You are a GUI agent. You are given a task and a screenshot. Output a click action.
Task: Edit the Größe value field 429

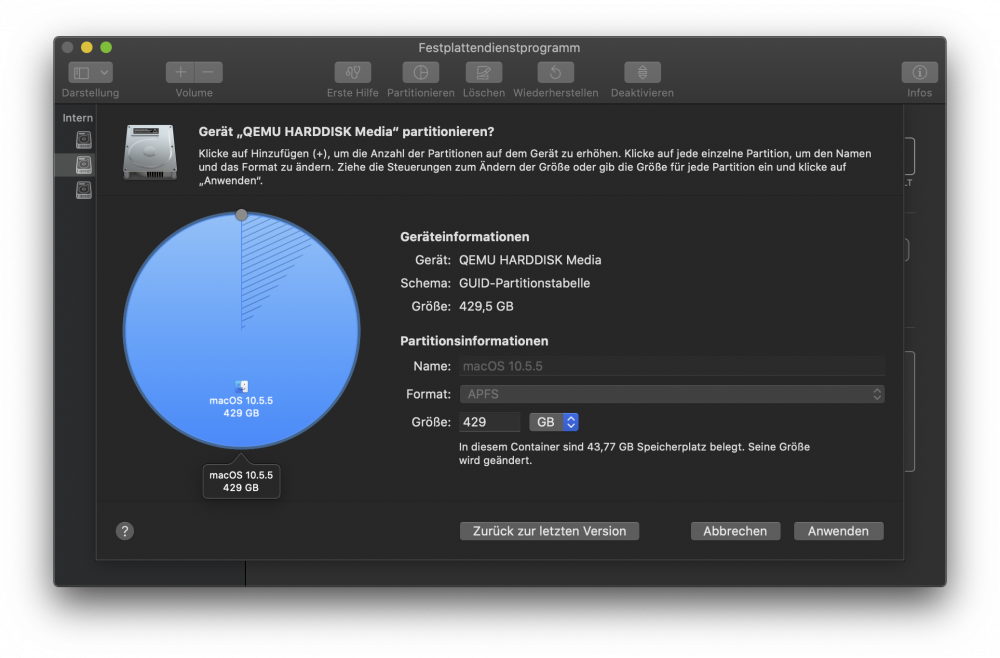pos(489,422)
